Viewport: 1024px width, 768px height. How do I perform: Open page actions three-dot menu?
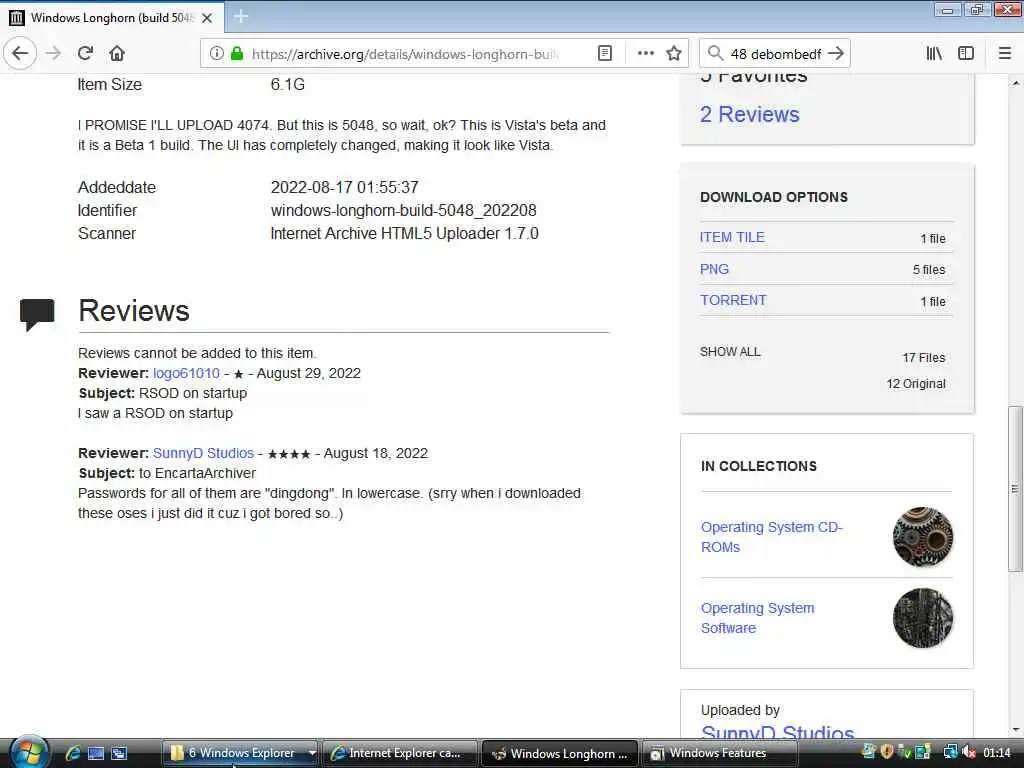pos(645,54)
